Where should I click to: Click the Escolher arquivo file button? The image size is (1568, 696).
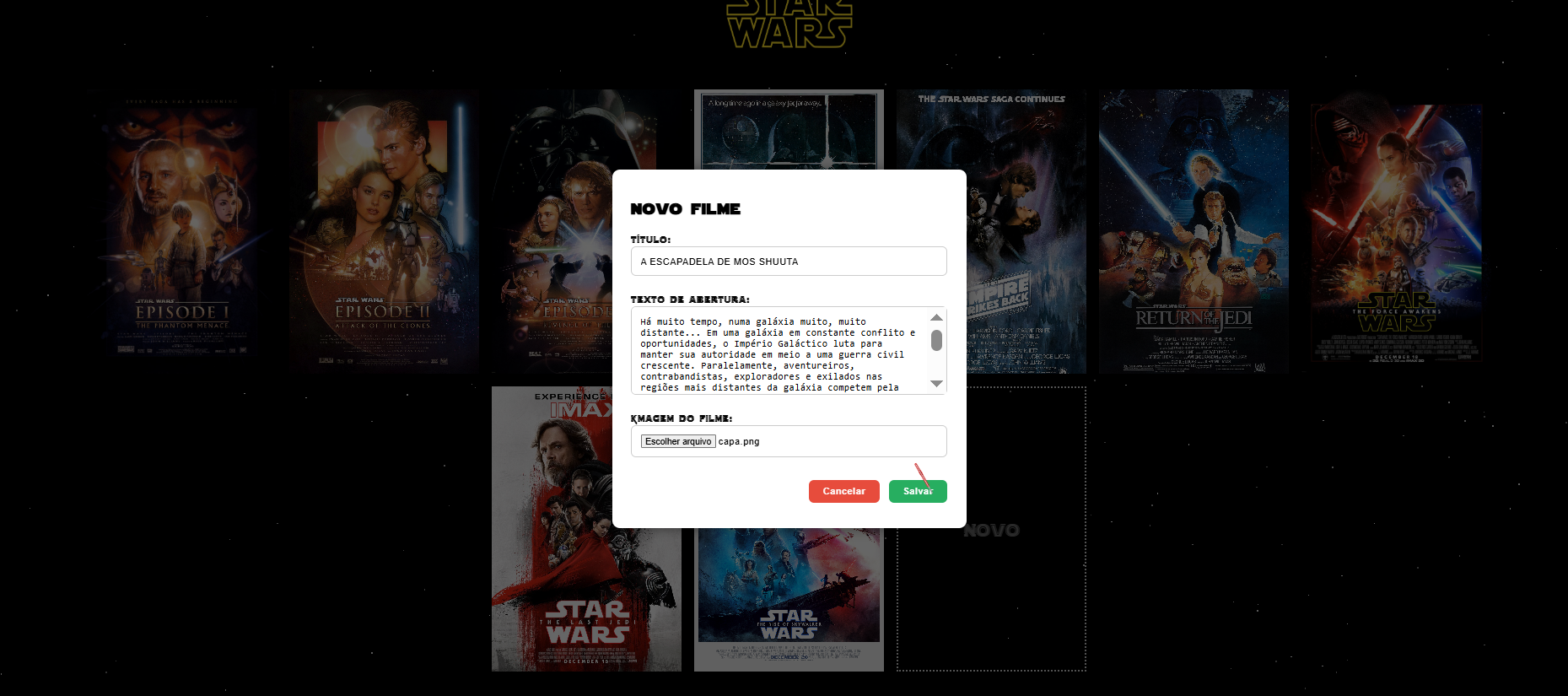click(x=678, y=441)
